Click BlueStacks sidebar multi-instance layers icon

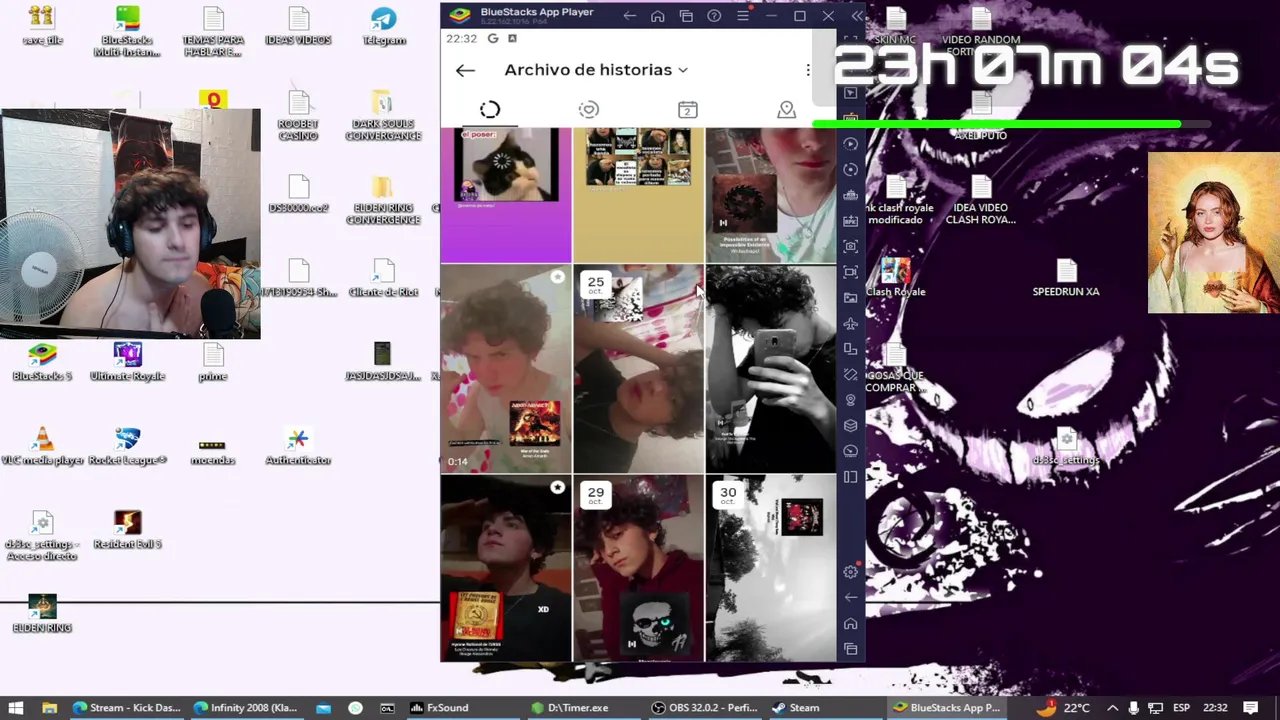tap(851, 426)
